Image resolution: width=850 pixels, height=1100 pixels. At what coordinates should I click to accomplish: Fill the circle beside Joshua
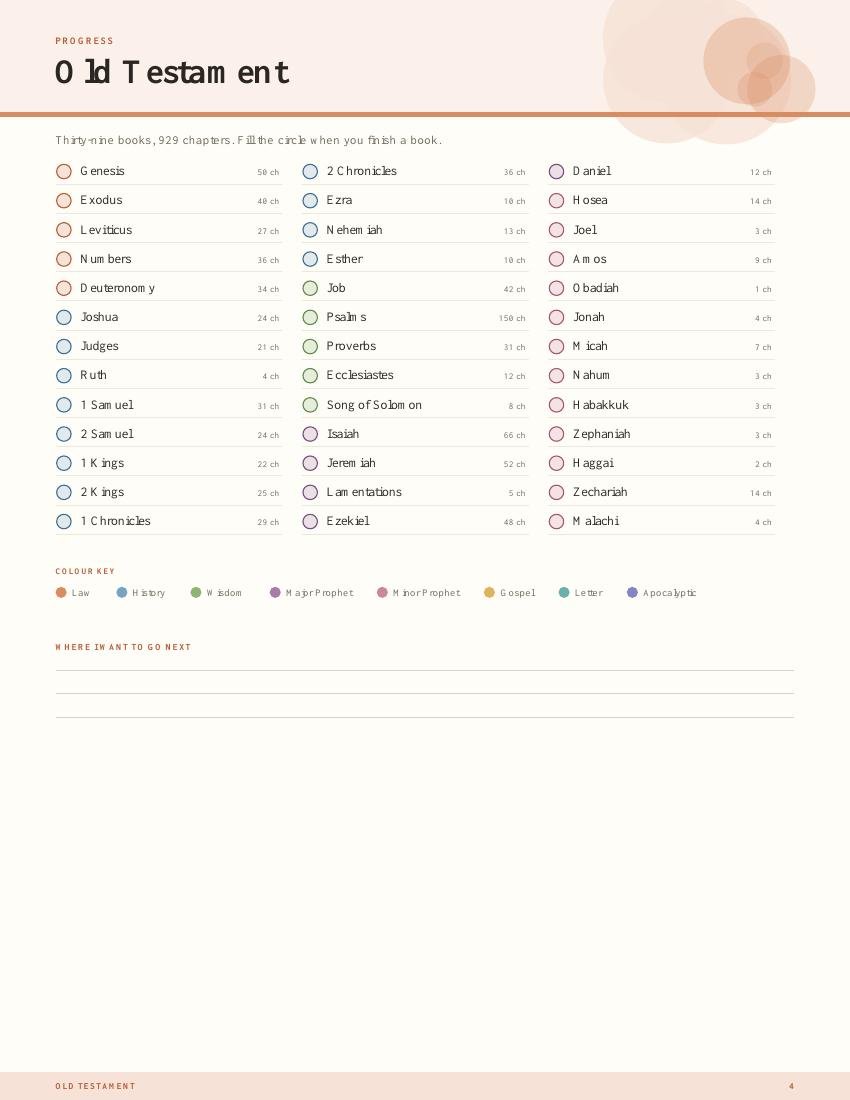click(x=64, y=317)
